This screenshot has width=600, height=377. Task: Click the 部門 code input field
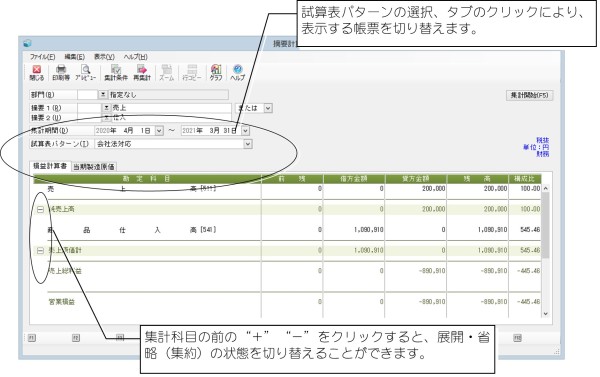88,94
